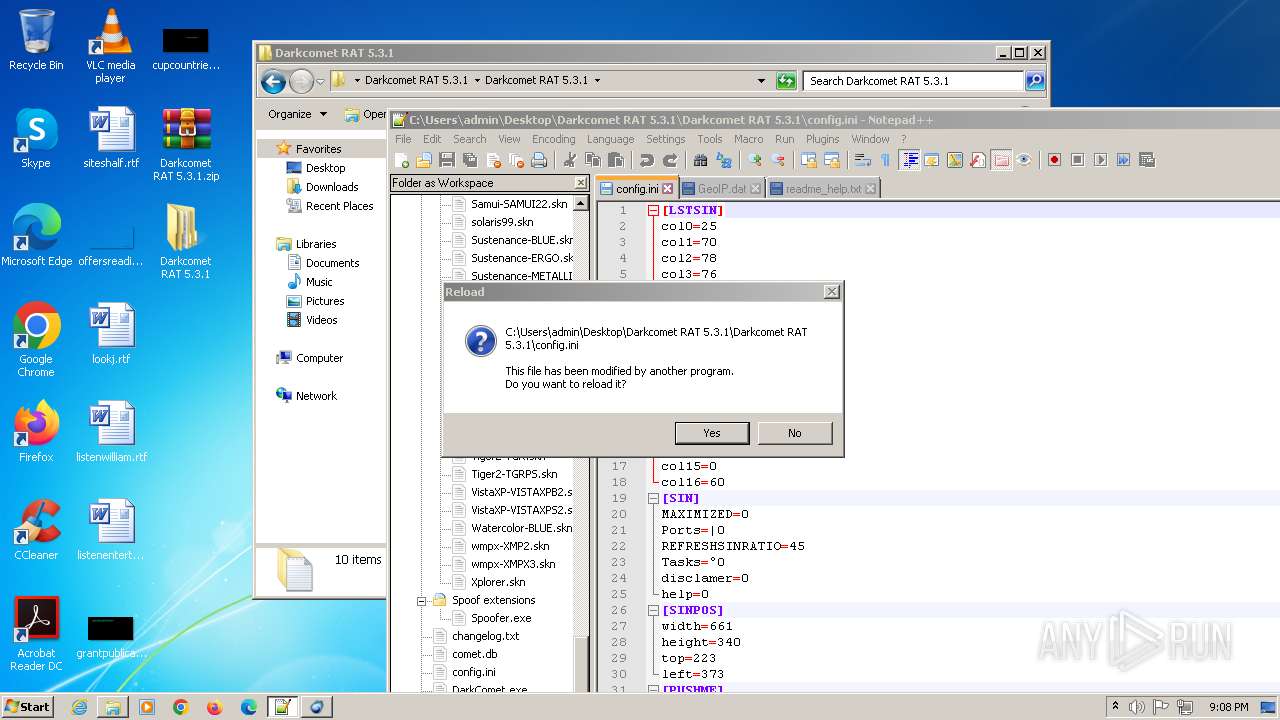Open Downloads in Explorer Favorites
This screenshot has height=720, width=1280.
332,187
